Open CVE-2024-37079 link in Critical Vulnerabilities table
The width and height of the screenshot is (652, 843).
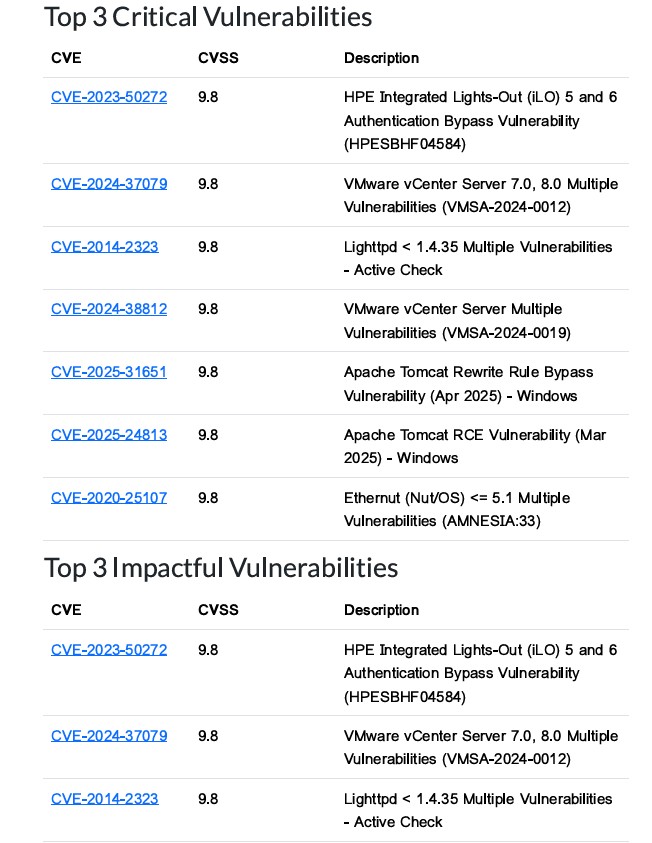[x=109, y=184]
